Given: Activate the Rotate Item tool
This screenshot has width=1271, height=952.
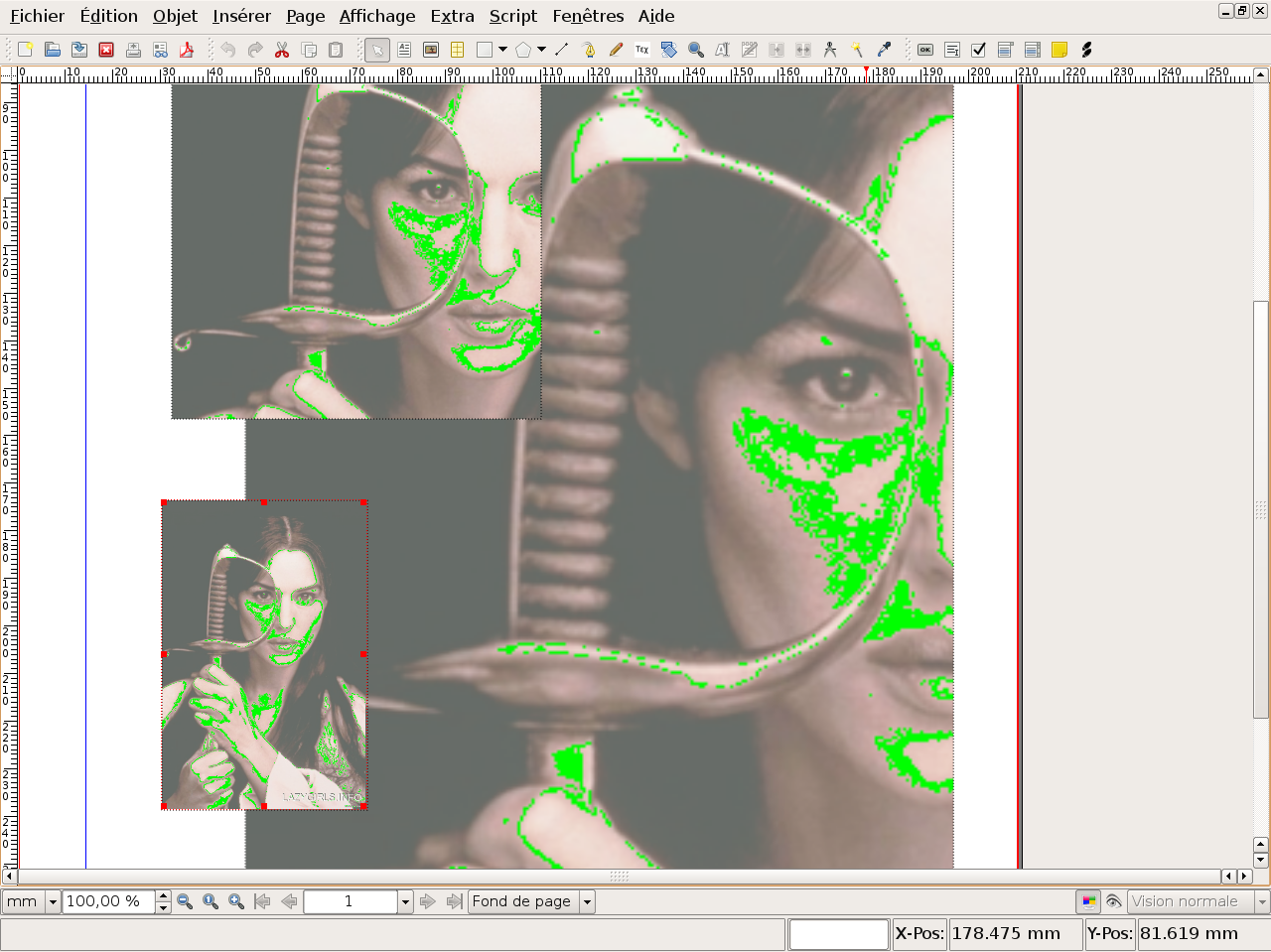Looking at the screenshot, I should 669,50.
